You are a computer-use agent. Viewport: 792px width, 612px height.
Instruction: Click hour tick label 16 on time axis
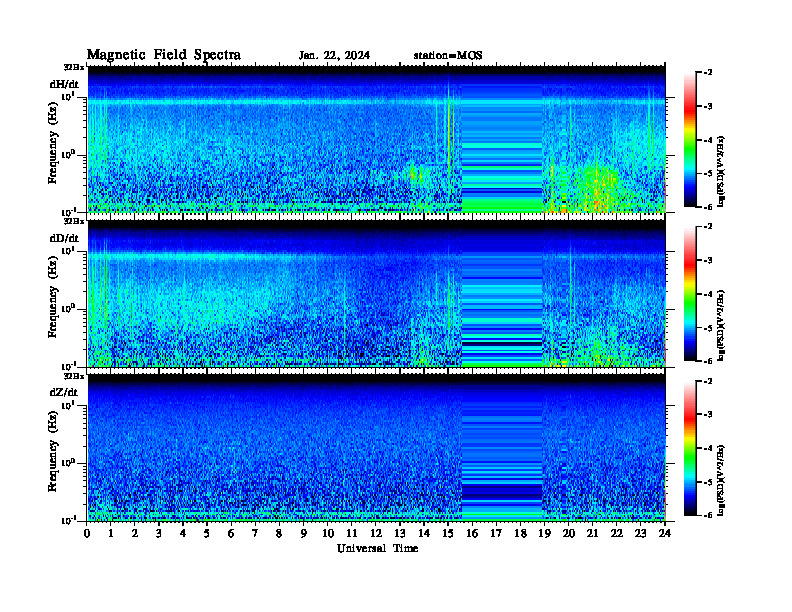(x=472, y=533)
